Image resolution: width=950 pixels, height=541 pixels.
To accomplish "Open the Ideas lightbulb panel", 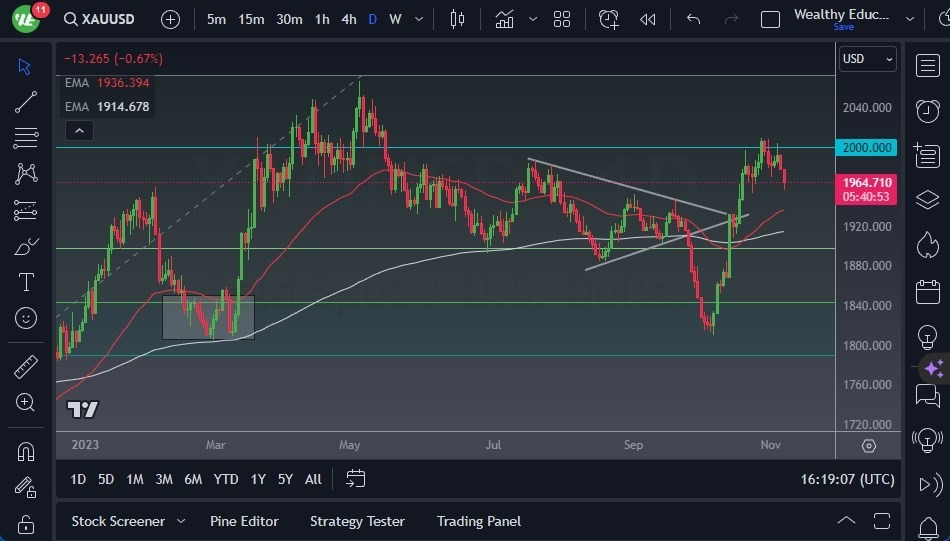I will [928, 337].
